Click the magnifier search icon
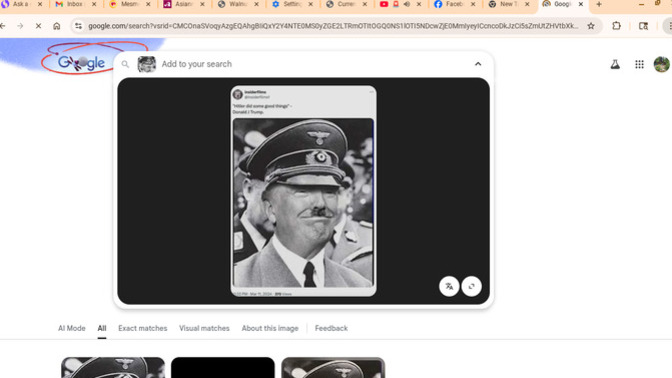 [x=125, y=64]
